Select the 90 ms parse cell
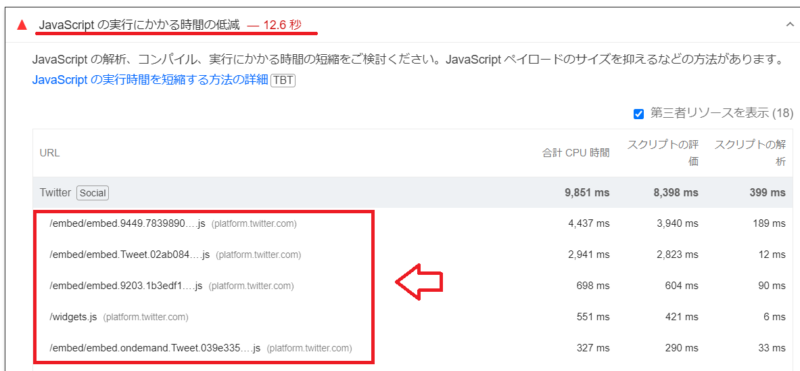The height and width of the screenshot is (371, 800). click(x=772, y=286)
